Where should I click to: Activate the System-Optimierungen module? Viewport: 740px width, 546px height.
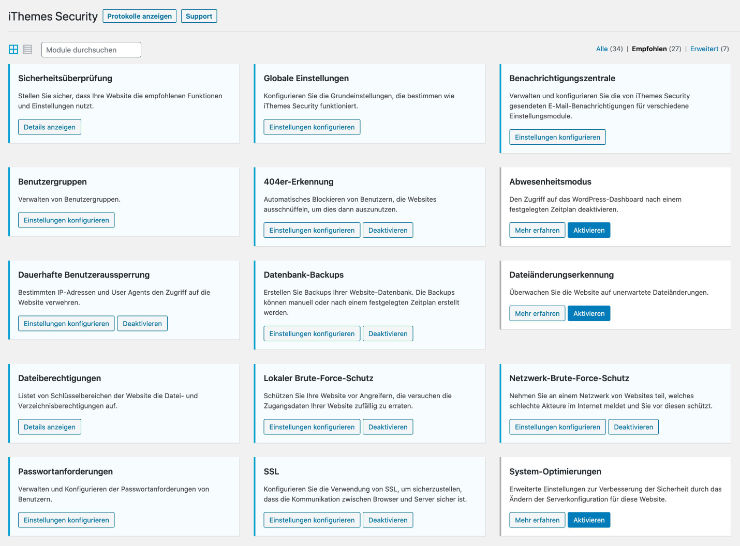coord(589,520)
